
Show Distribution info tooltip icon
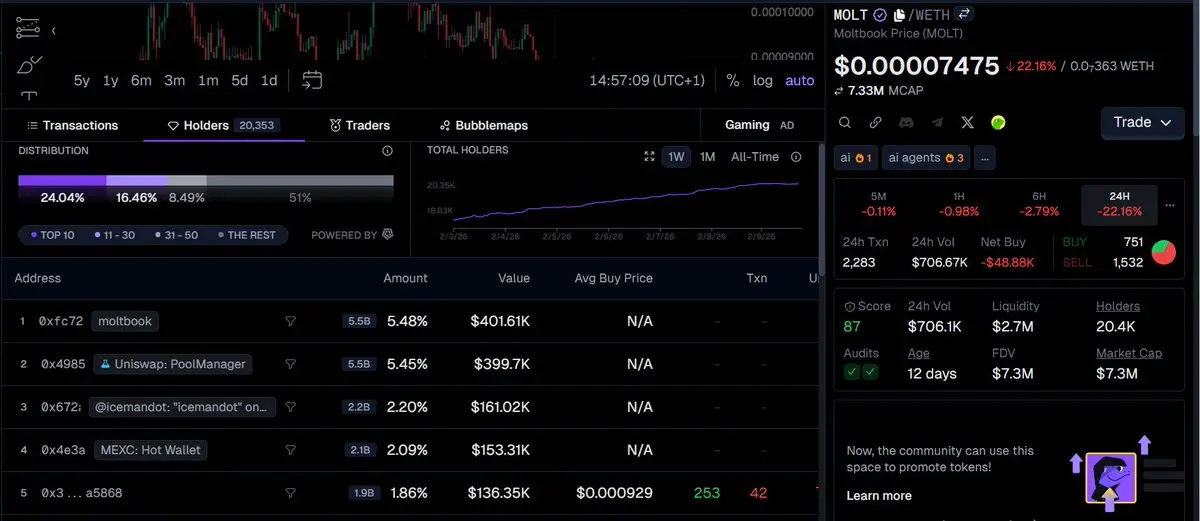tap(387, 151)
